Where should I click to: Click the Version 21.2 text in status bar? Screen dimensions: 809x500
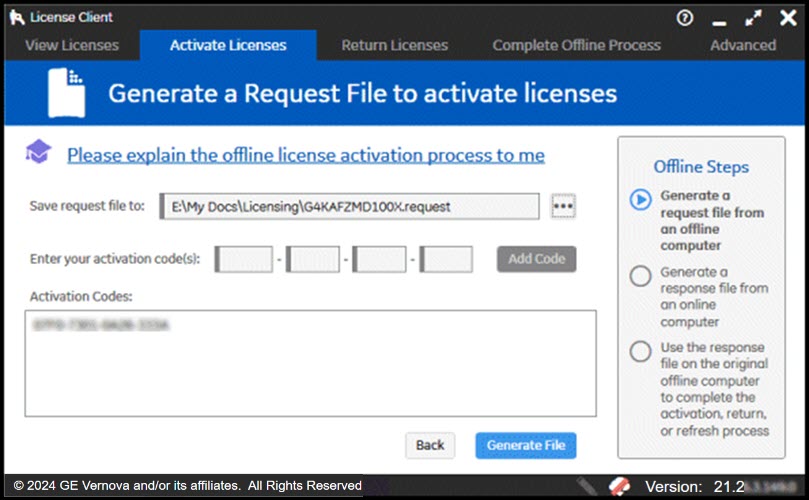tap(695, 486)
